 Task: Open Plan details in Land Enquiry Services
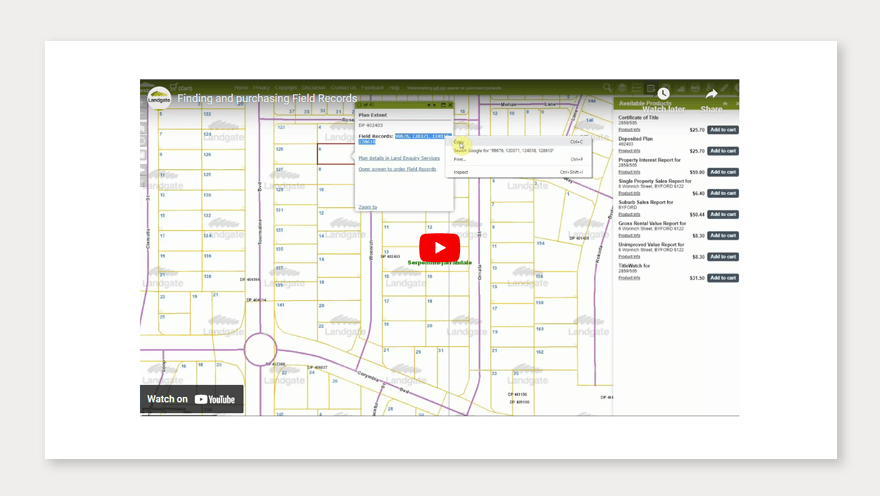[x=399, y=158]
